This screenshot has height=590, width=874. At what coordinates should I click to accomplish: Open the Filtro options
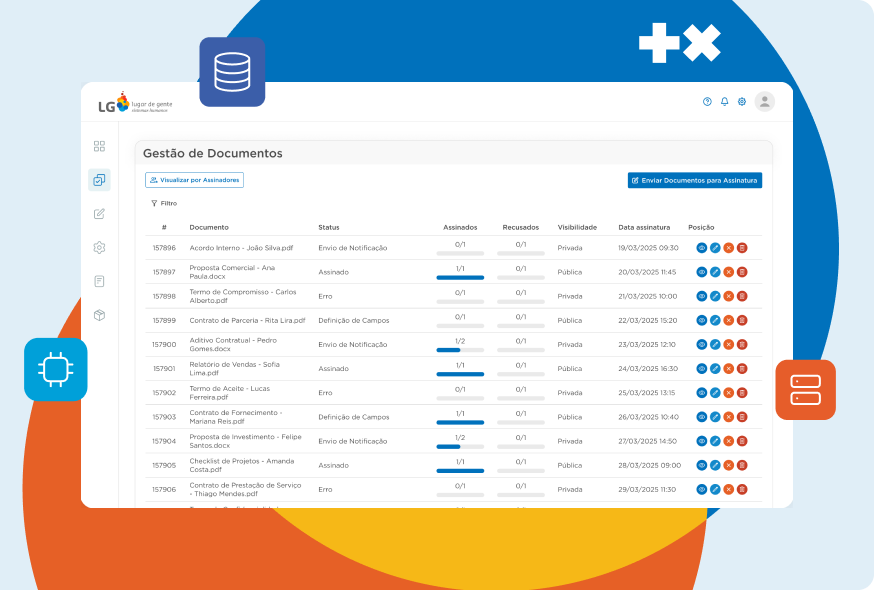pyautogui.click(x=163, y=203)
